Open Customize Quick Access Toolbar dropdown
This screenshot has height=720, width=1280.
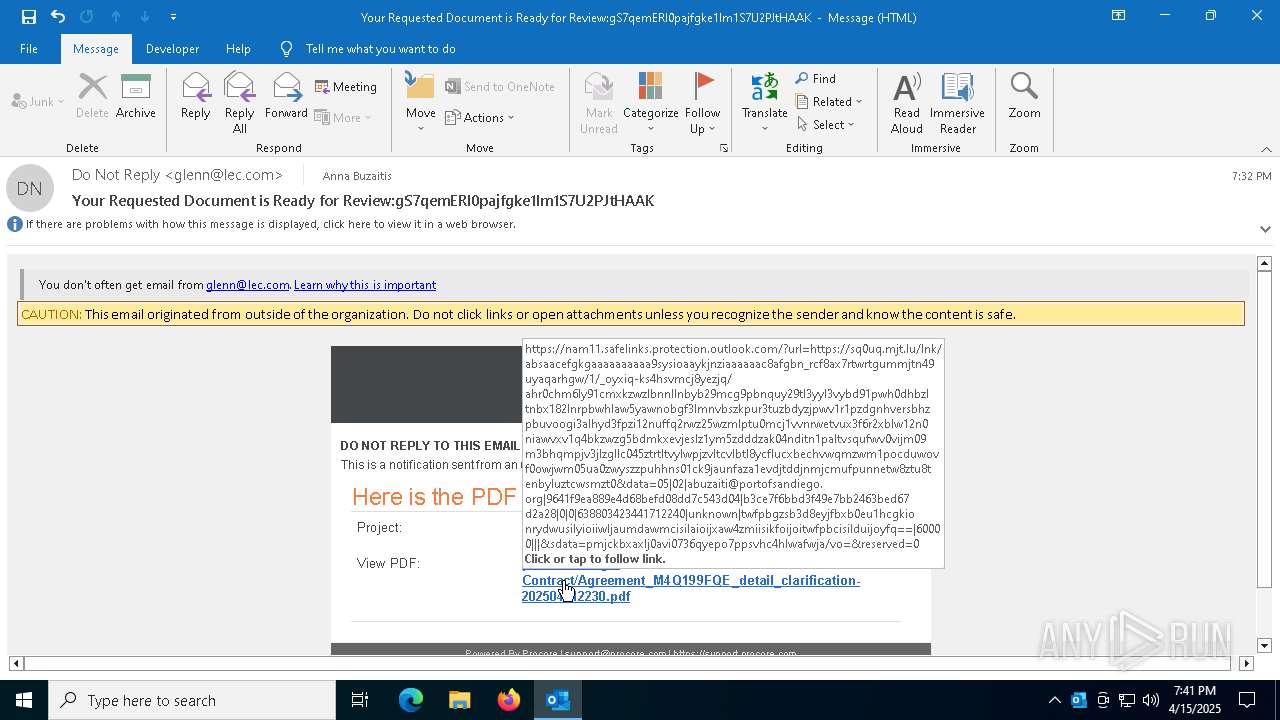[173, 17]
